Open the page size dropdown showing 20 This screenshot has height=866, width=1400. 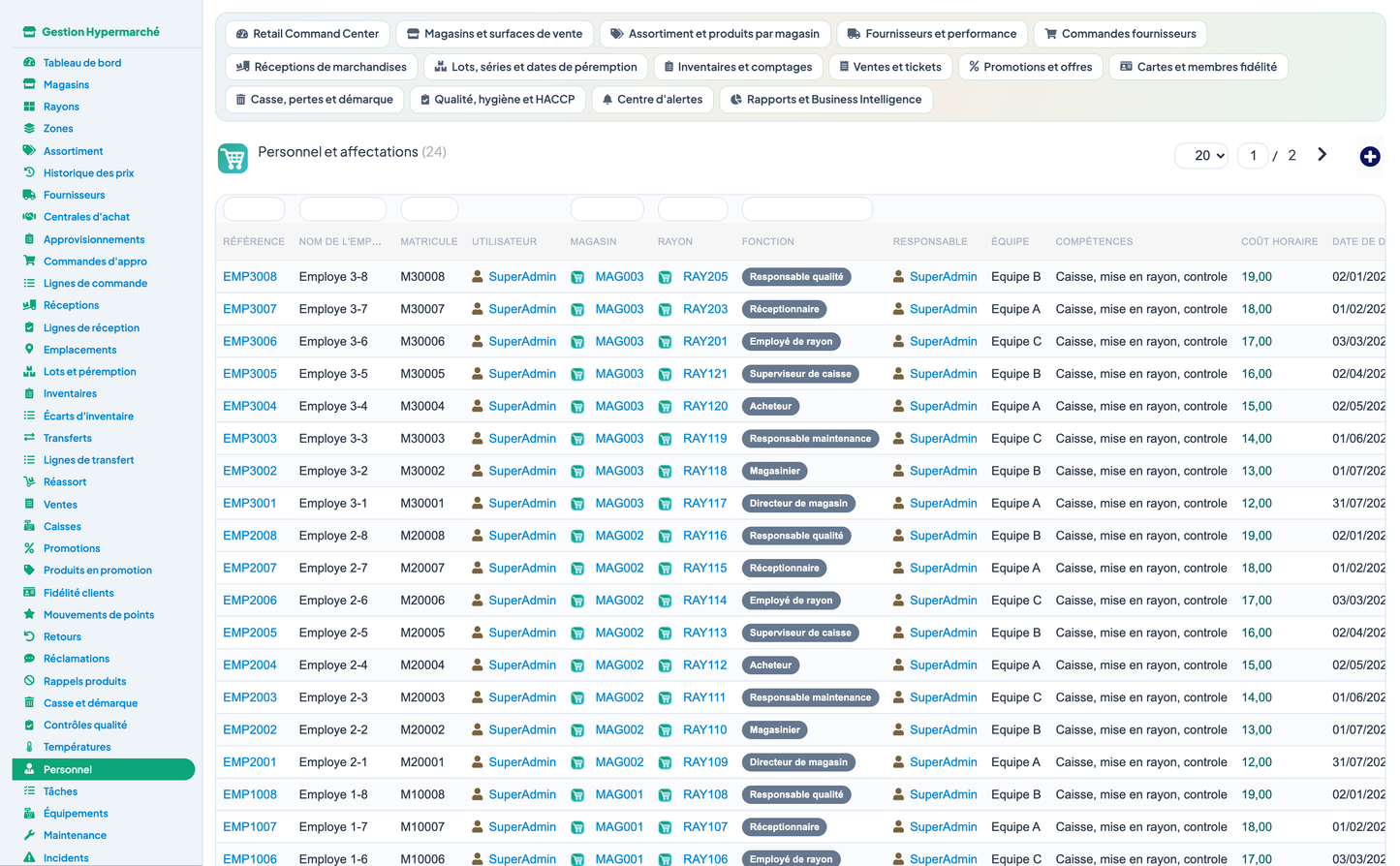point(1202,155)
